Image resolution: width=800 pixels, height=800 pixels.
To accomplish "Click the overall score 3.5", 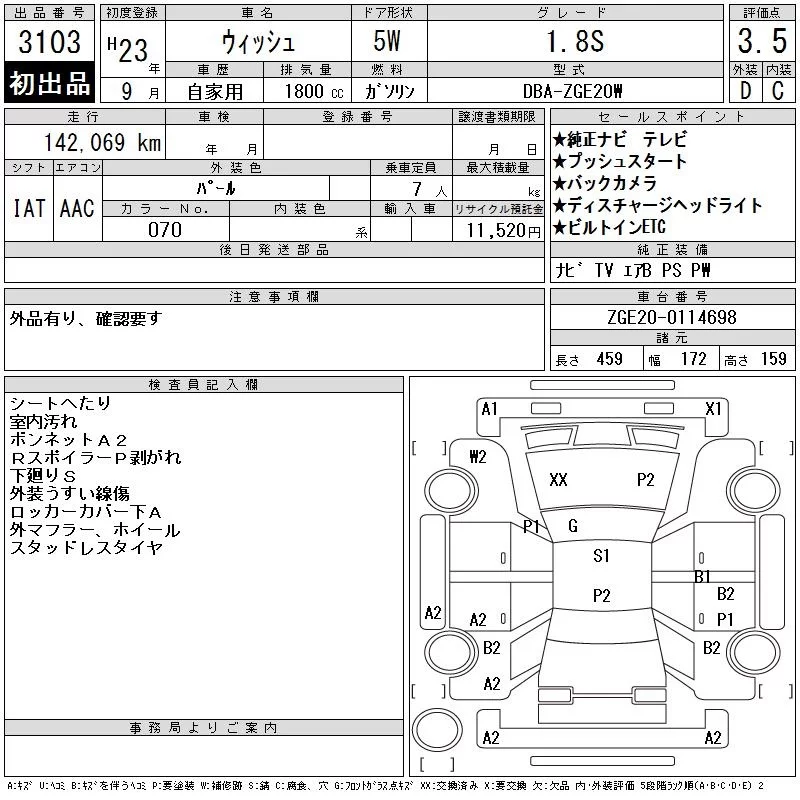I will 762,41.
